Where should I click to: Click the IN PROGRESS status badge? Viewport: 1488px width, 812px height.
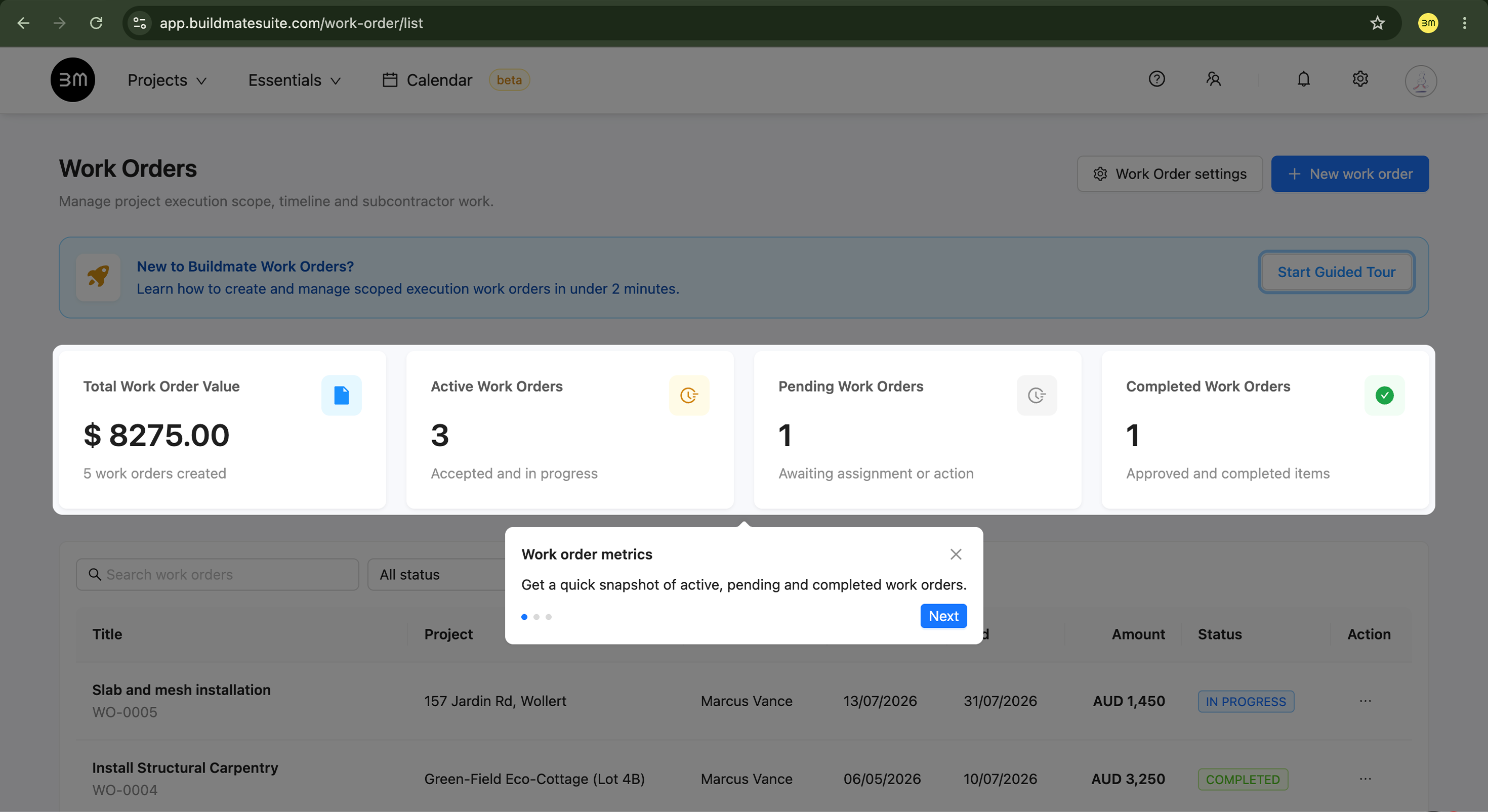[1246, 702]
